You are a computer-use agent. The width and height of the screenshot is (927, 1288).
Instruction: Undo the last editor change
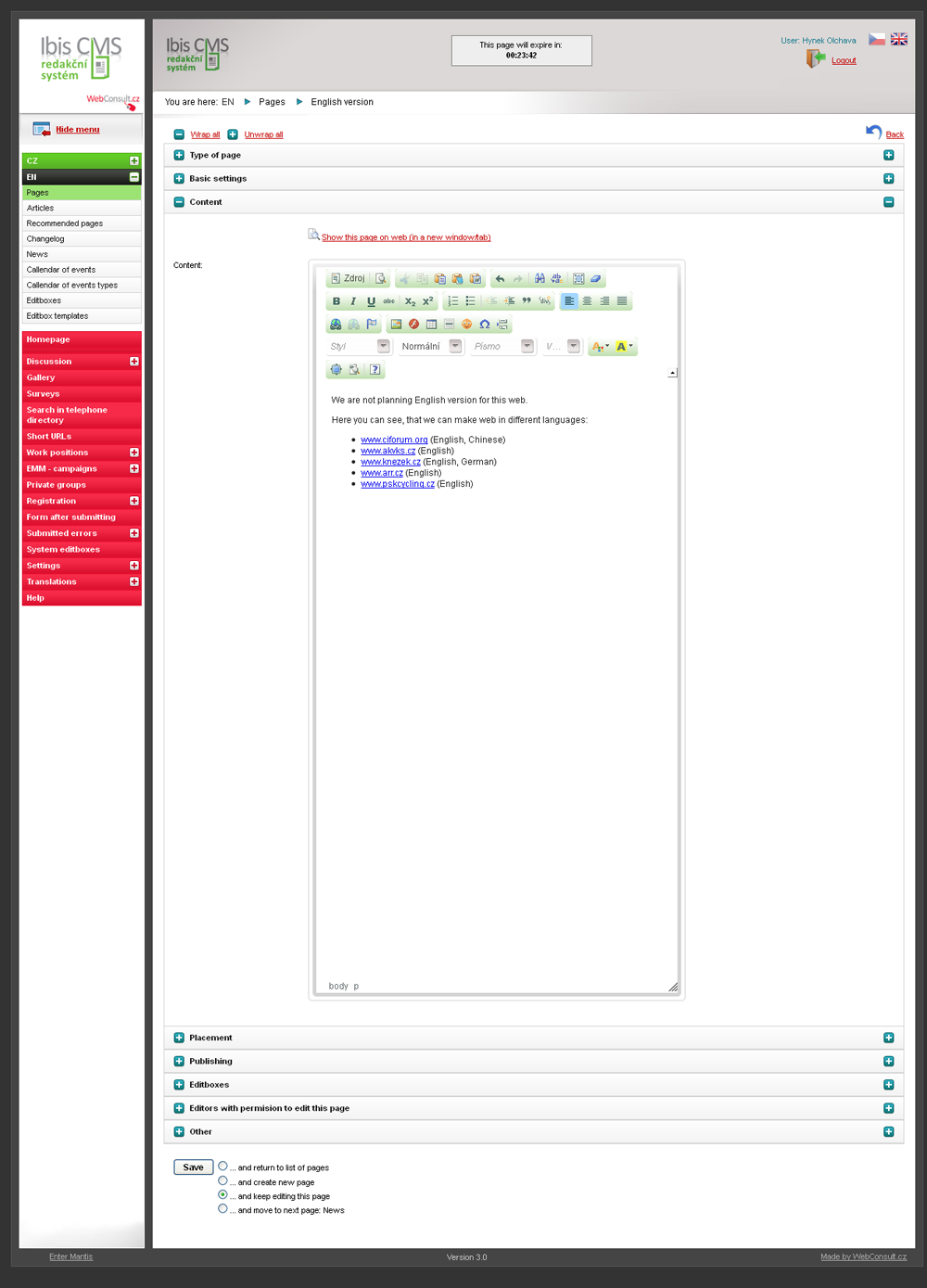click(501, 278)
